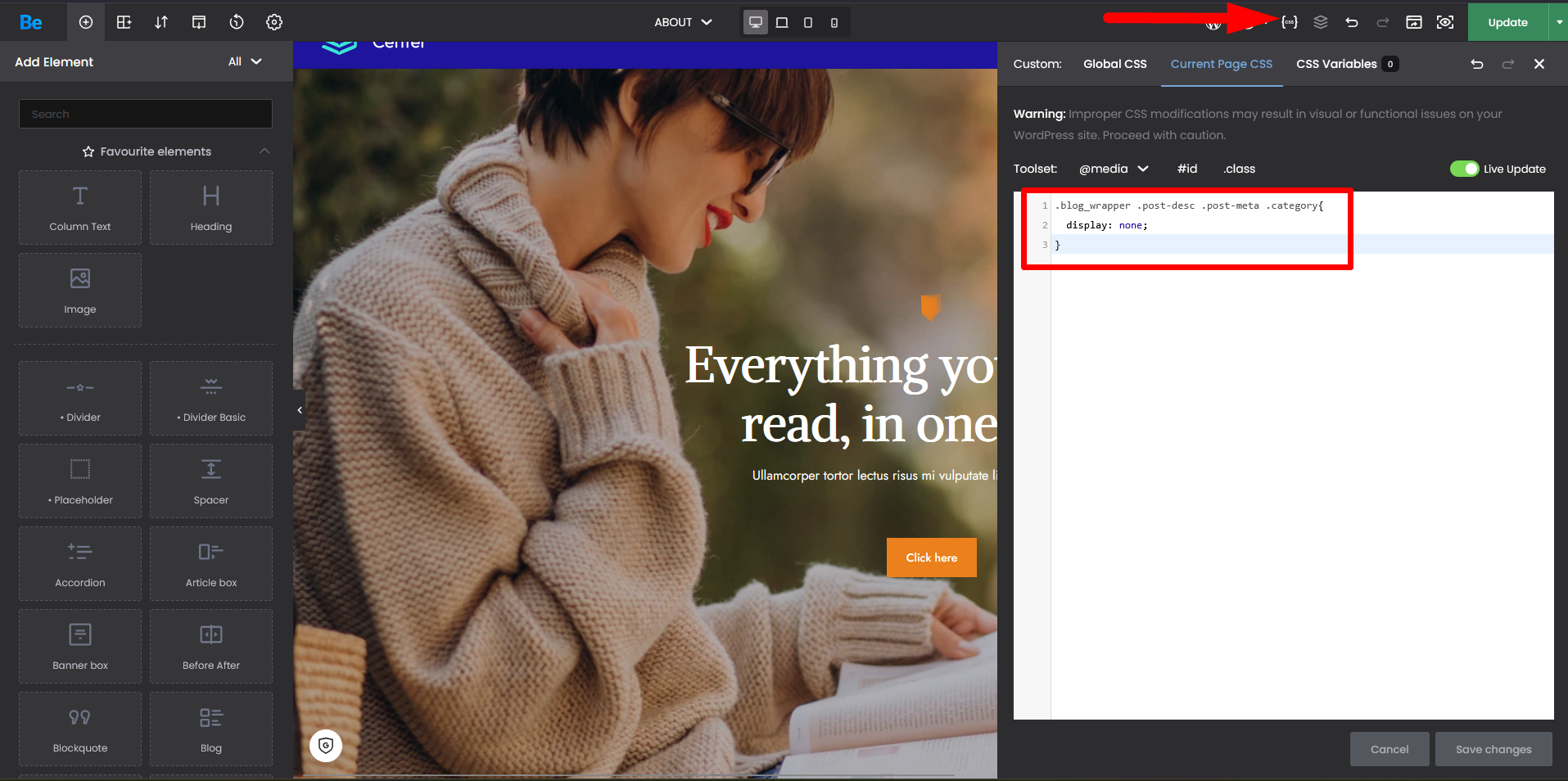Viewport: 1568px width, 781px height.
Task: Insert .class selector from toolset
Action: click(1239, 169)
